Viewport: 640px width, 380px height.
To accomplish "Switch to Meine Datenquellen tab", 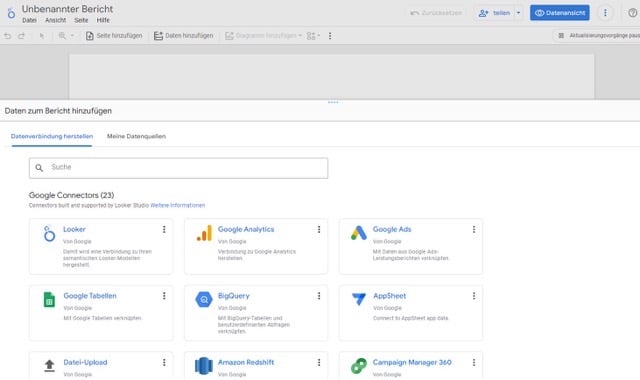I will pyautogui.click(x=136, y=136).
